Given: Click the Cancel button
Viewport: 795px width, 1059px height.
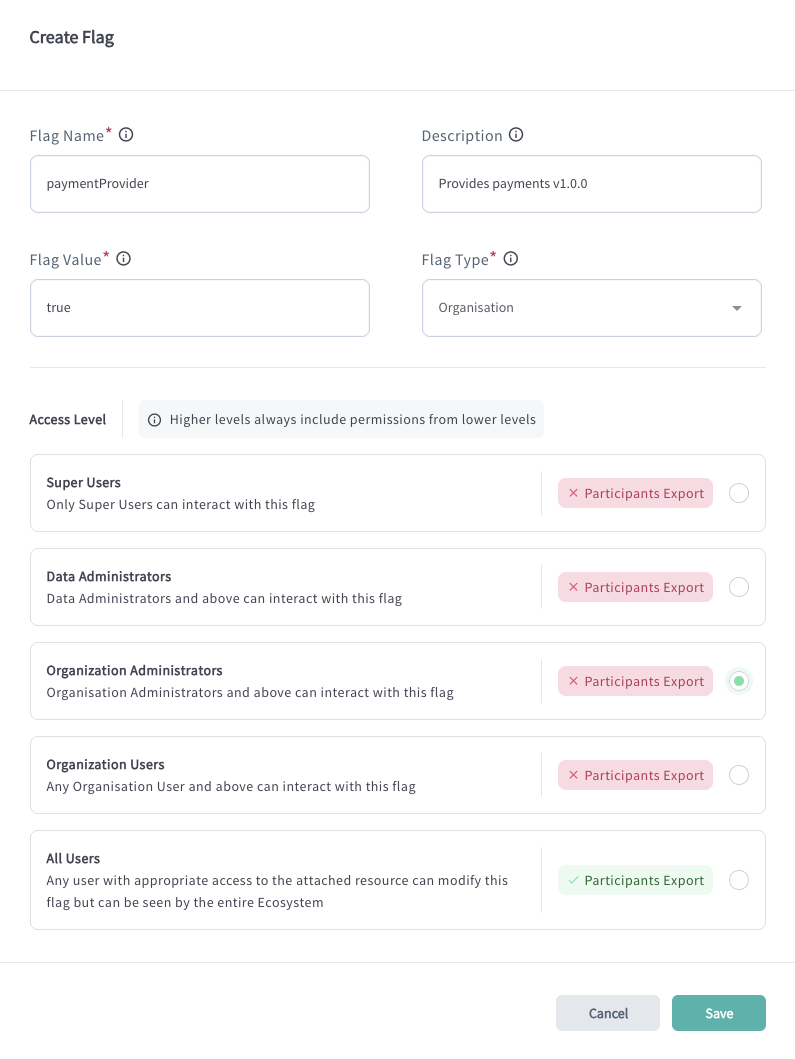Looking at the screenshot, I should pos(608,1013).
